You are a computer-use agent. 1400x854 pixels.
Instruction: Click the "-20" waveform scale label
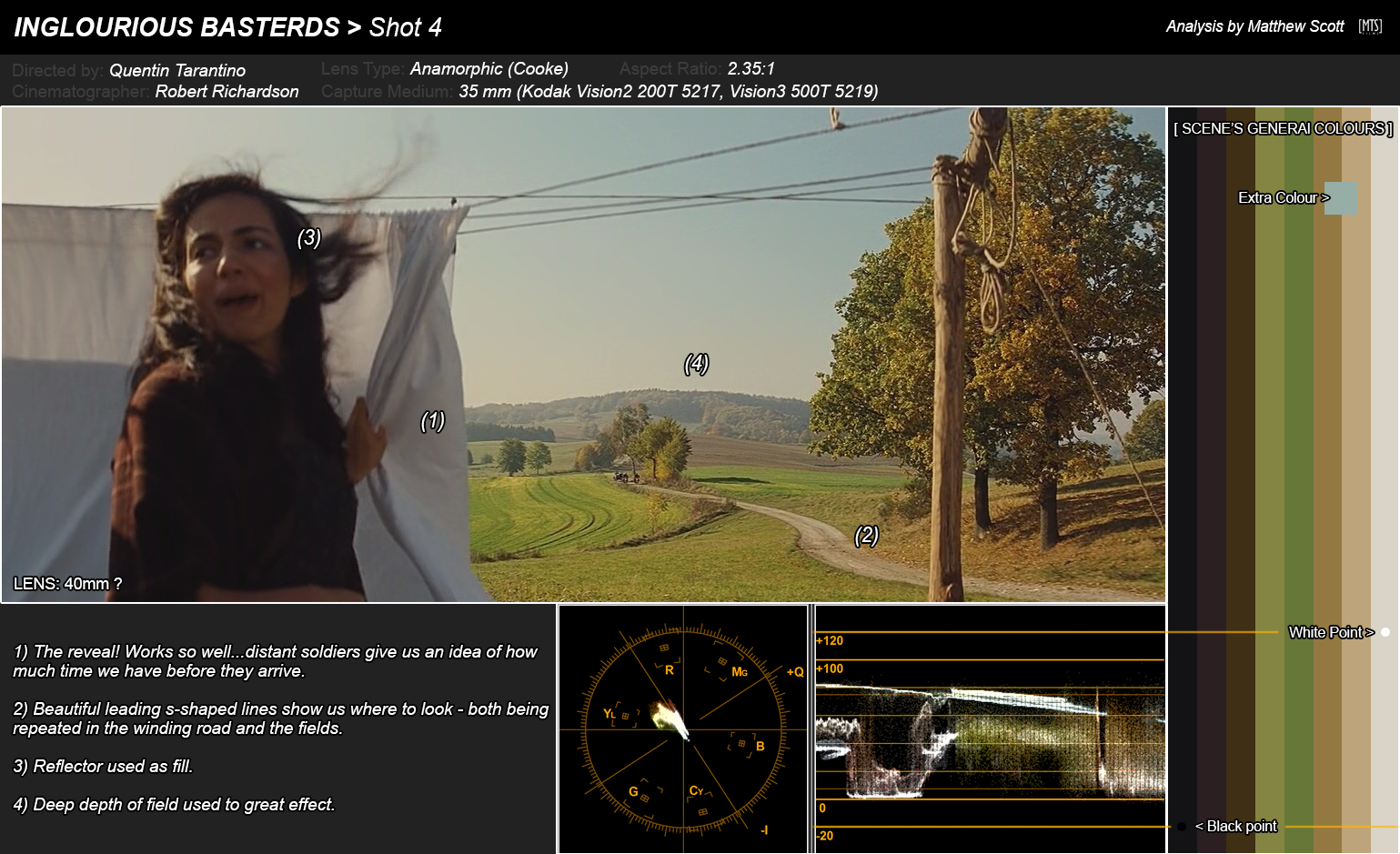tap(825, 836)
